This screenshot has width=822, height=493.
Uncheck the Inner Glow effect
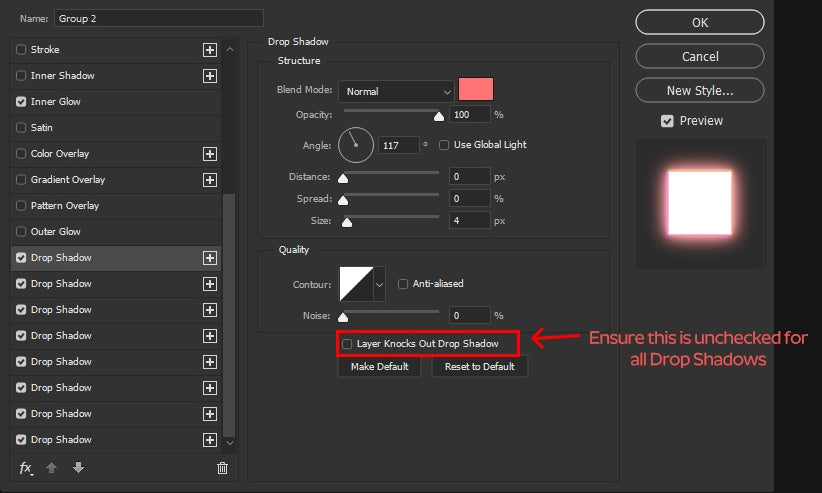click(x=21, y=102)
